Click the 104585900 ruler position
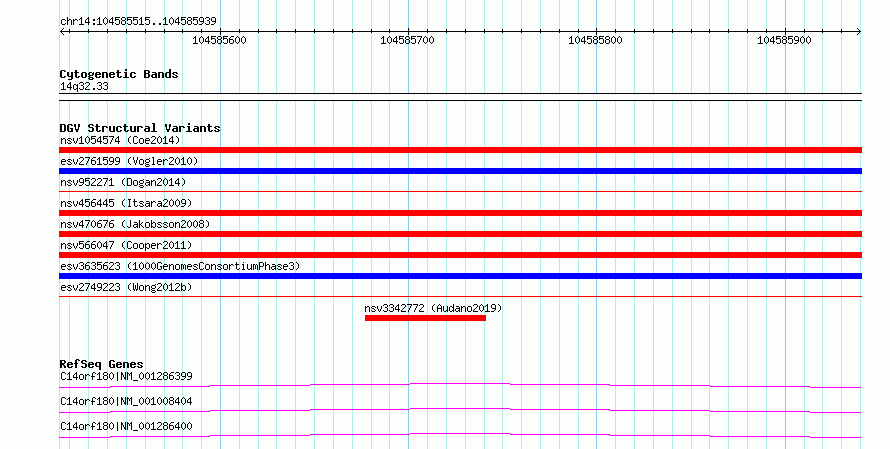The width and height of the screenshot is (890, 449). [x=784, y=40]
